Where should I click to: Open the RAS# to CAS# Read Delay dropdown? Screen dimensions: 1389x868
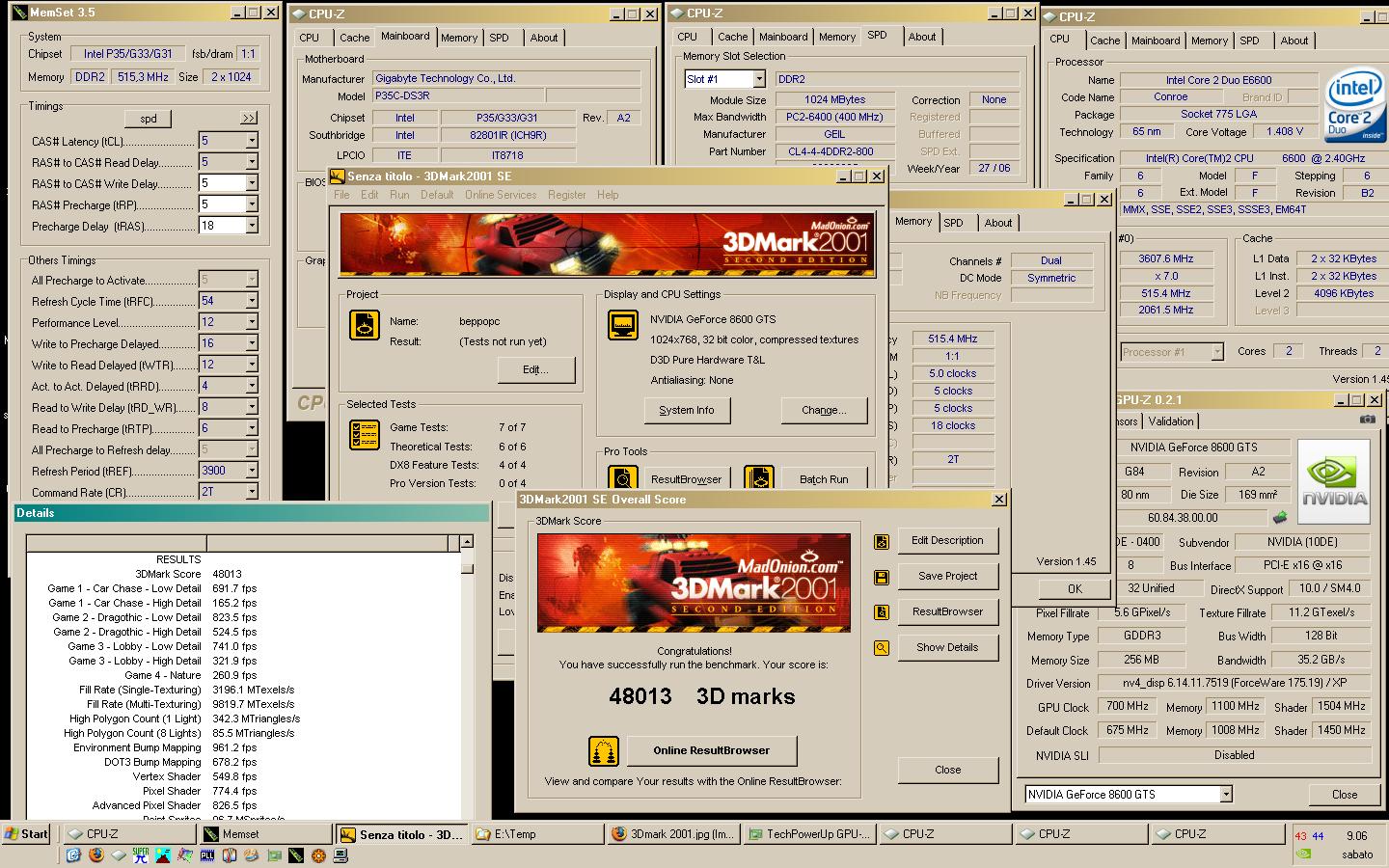coord(252,162)
